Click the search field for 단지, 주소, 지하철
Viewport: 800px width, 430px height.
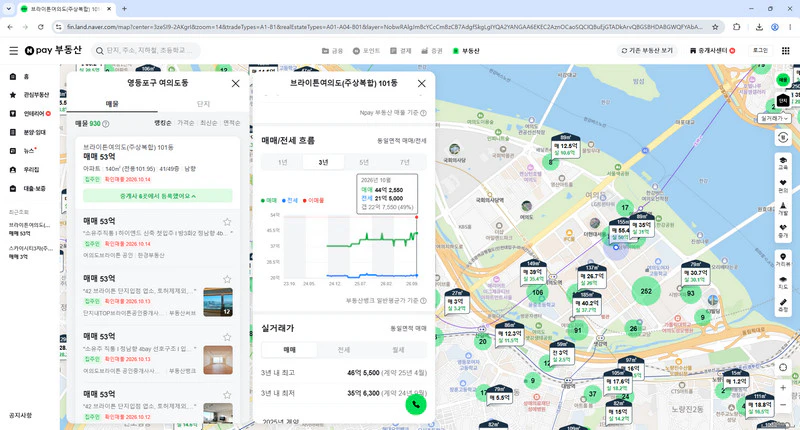tap(146, 50)
